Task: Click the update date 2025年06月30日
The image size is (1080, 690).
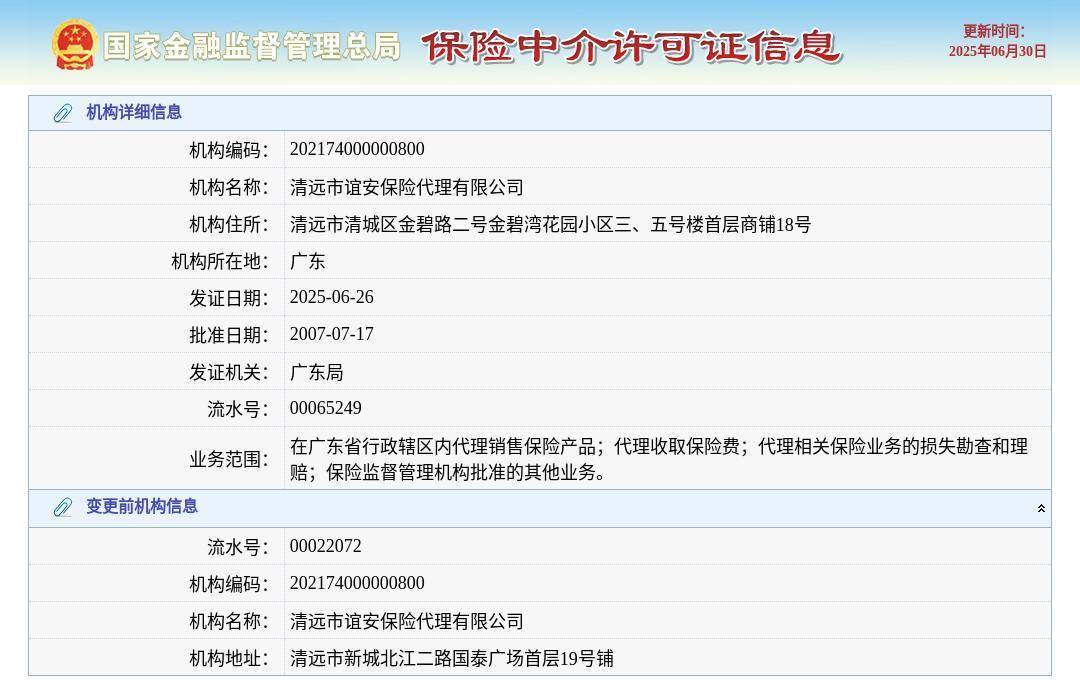Action: [997, 52]
